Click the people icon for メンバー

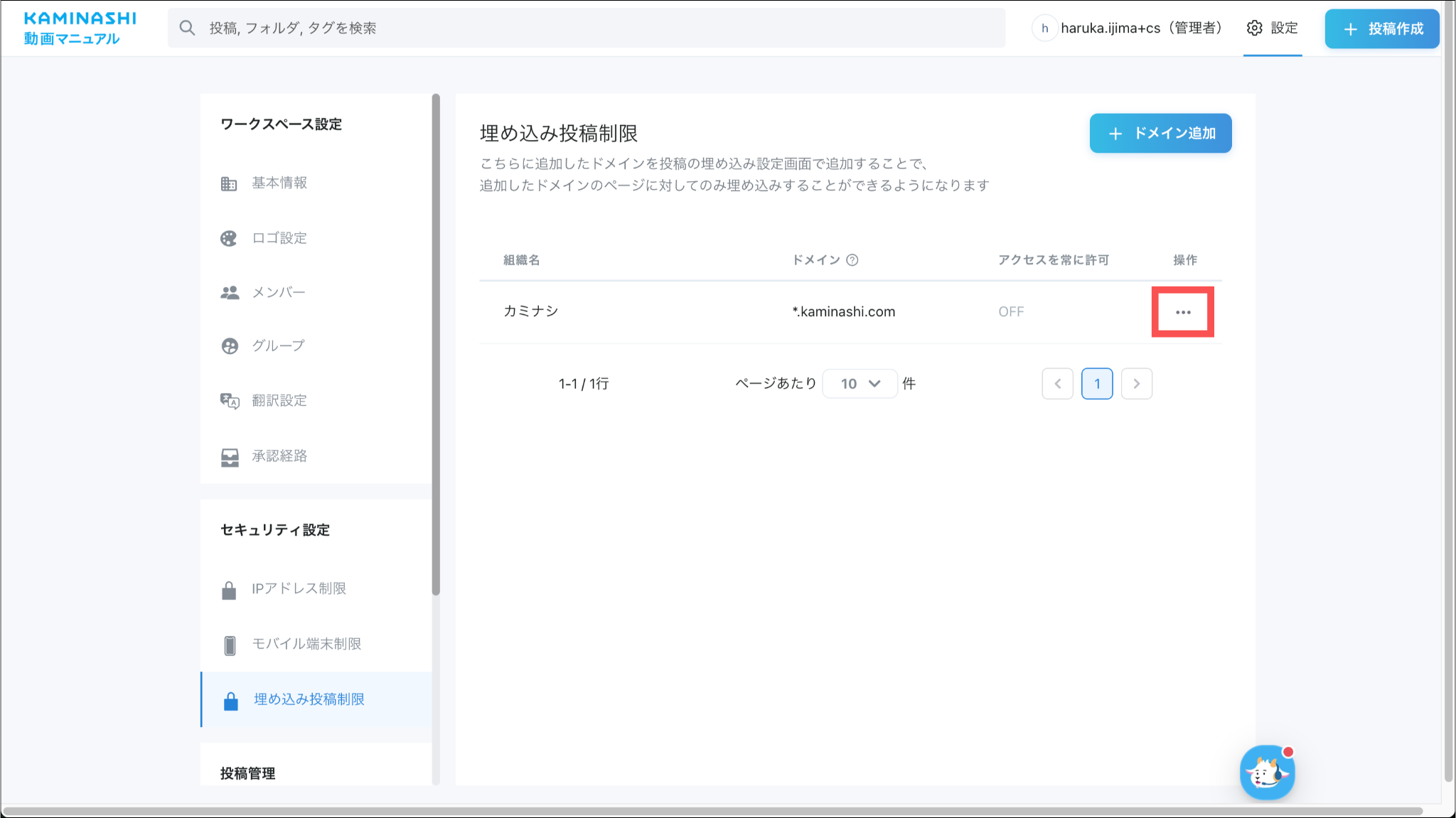pyautogui.click(x=229, y=293)
